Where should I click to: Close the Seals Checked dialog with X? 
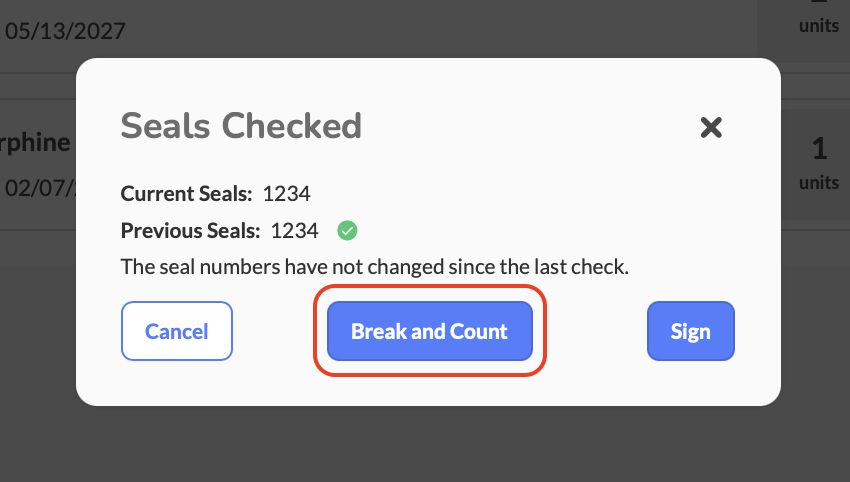711,127
